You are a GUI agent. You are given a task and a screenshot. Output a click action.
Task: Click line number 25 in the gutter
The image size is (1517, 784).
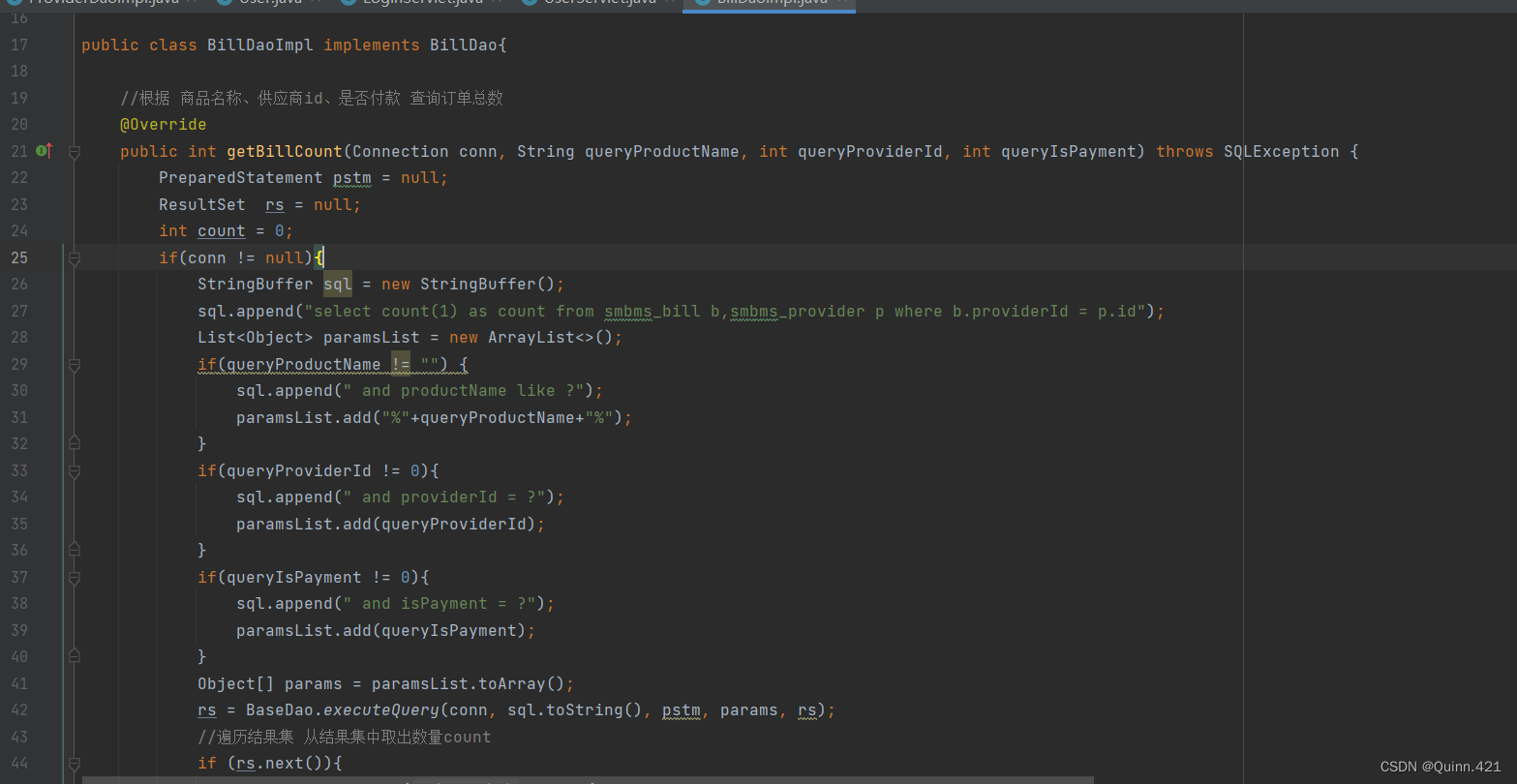point(19,258)
